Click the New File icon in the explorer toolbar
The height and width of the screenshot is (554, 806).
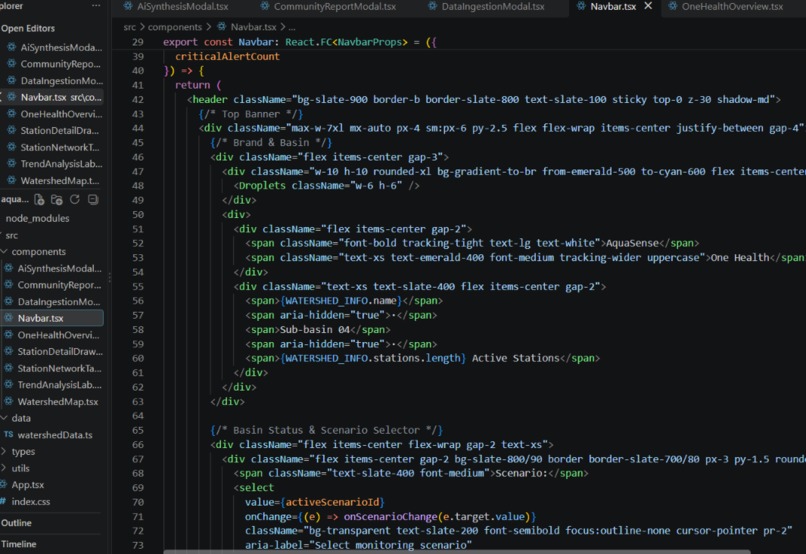pyautogui.click(x=39, y=199)
